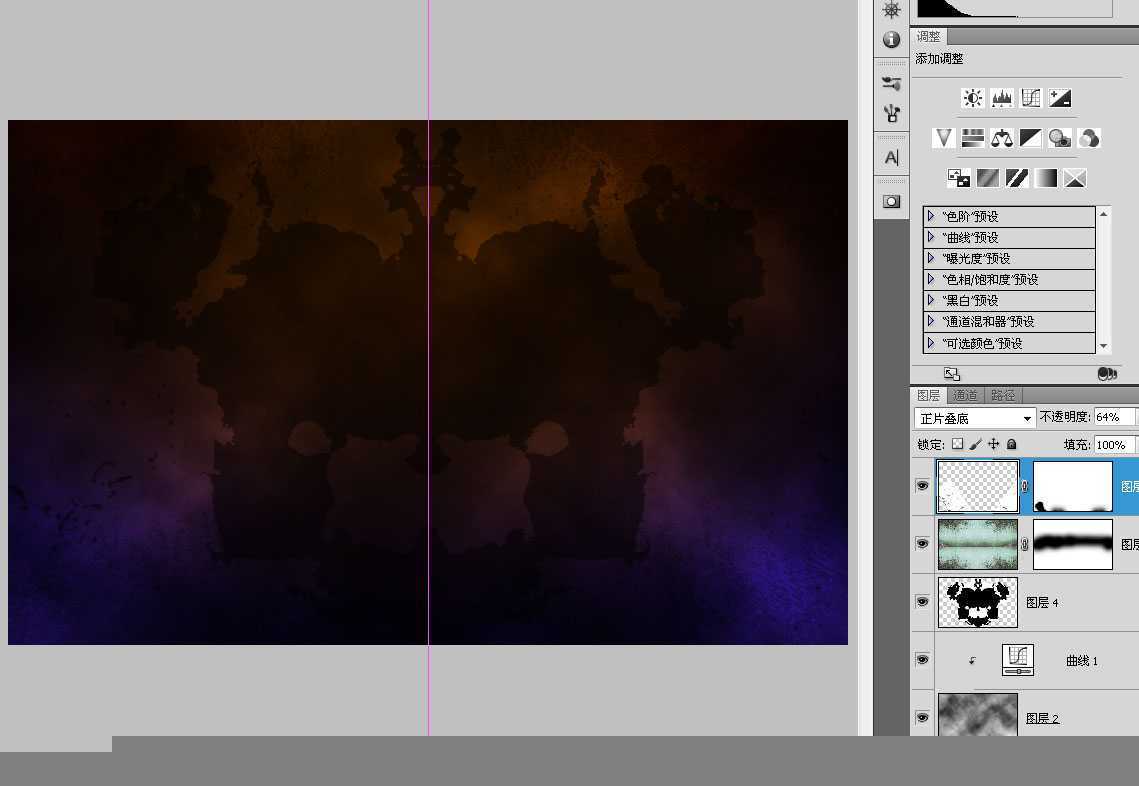Add a Threshold adjustment layer

(x=1017, y=178)
